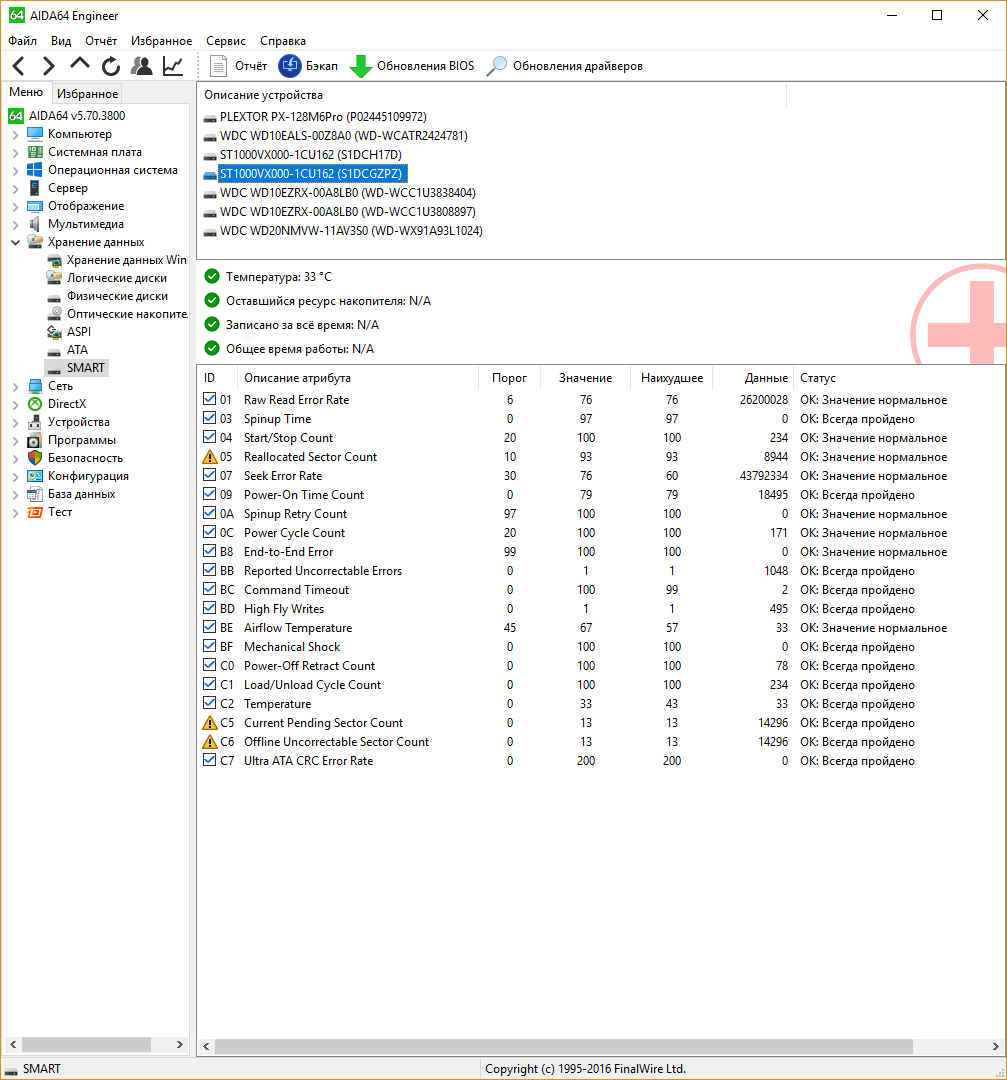Expand the Компьютер tree node
This screenshot has height=1080, width=1007.
[15, 134]
